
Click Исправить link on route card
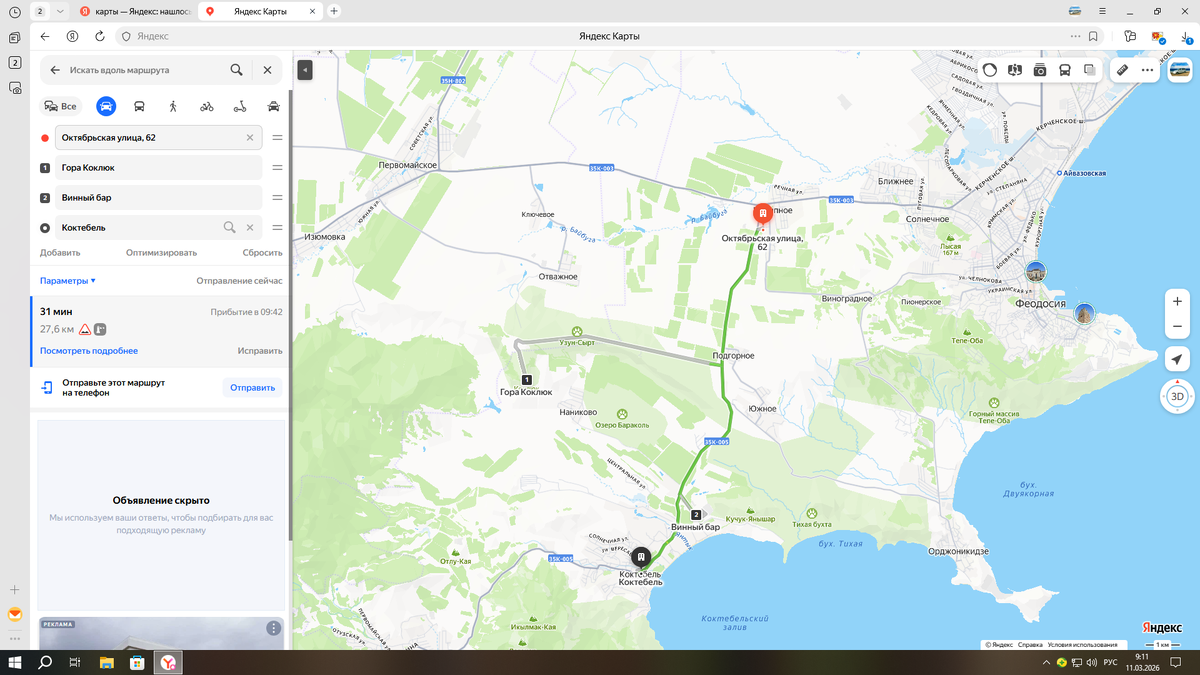pyautogui.click(x=260, y=351)
